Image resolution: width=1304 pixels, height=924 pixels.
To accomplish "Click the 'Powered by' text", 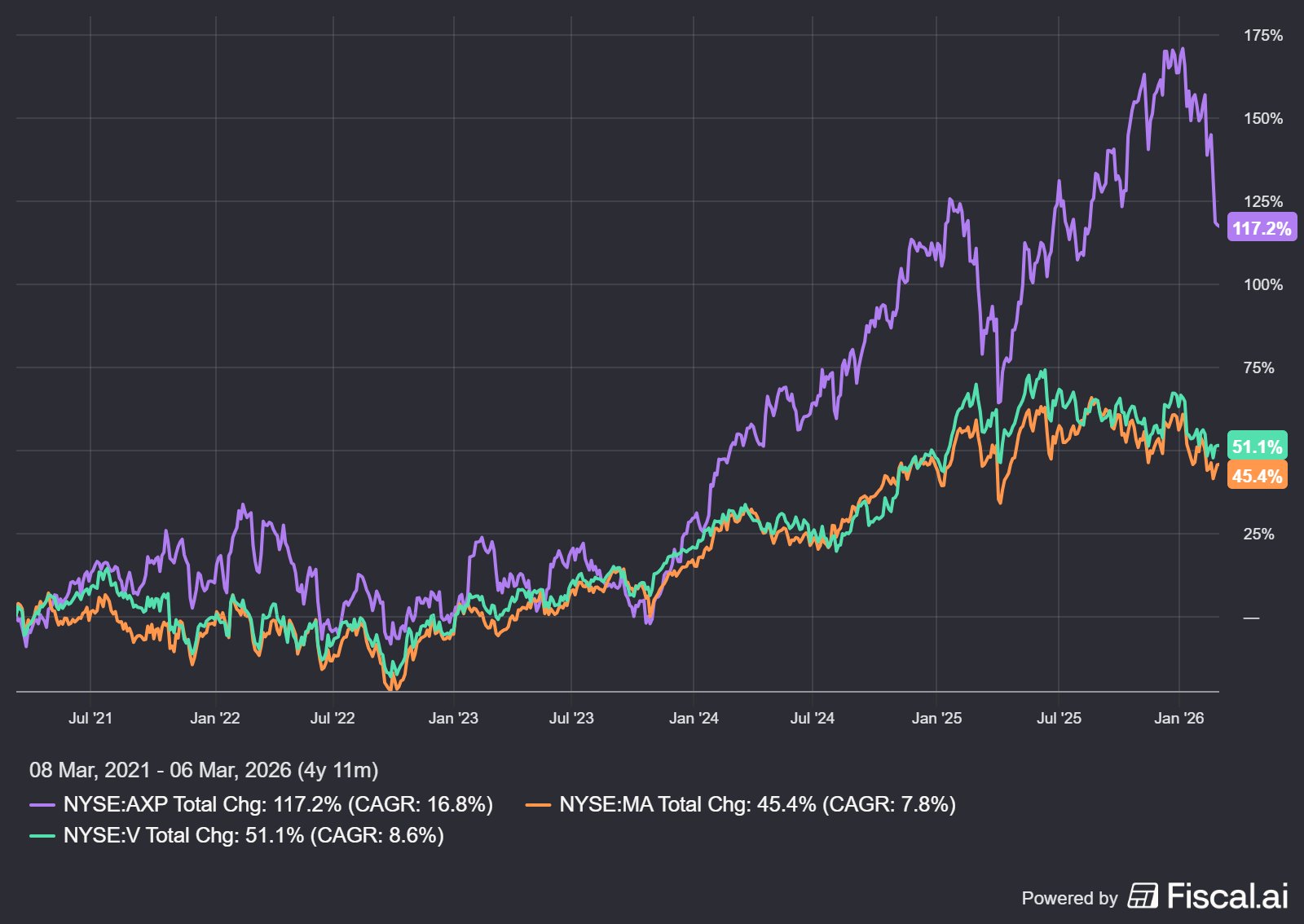I will (x=1069, y=898).
